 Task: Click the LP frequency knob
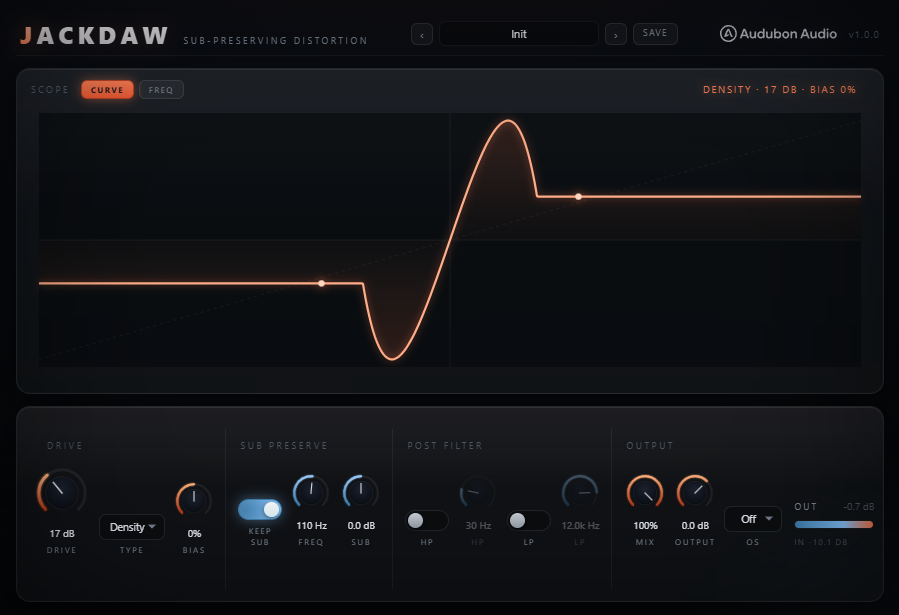tap(580, 492)
